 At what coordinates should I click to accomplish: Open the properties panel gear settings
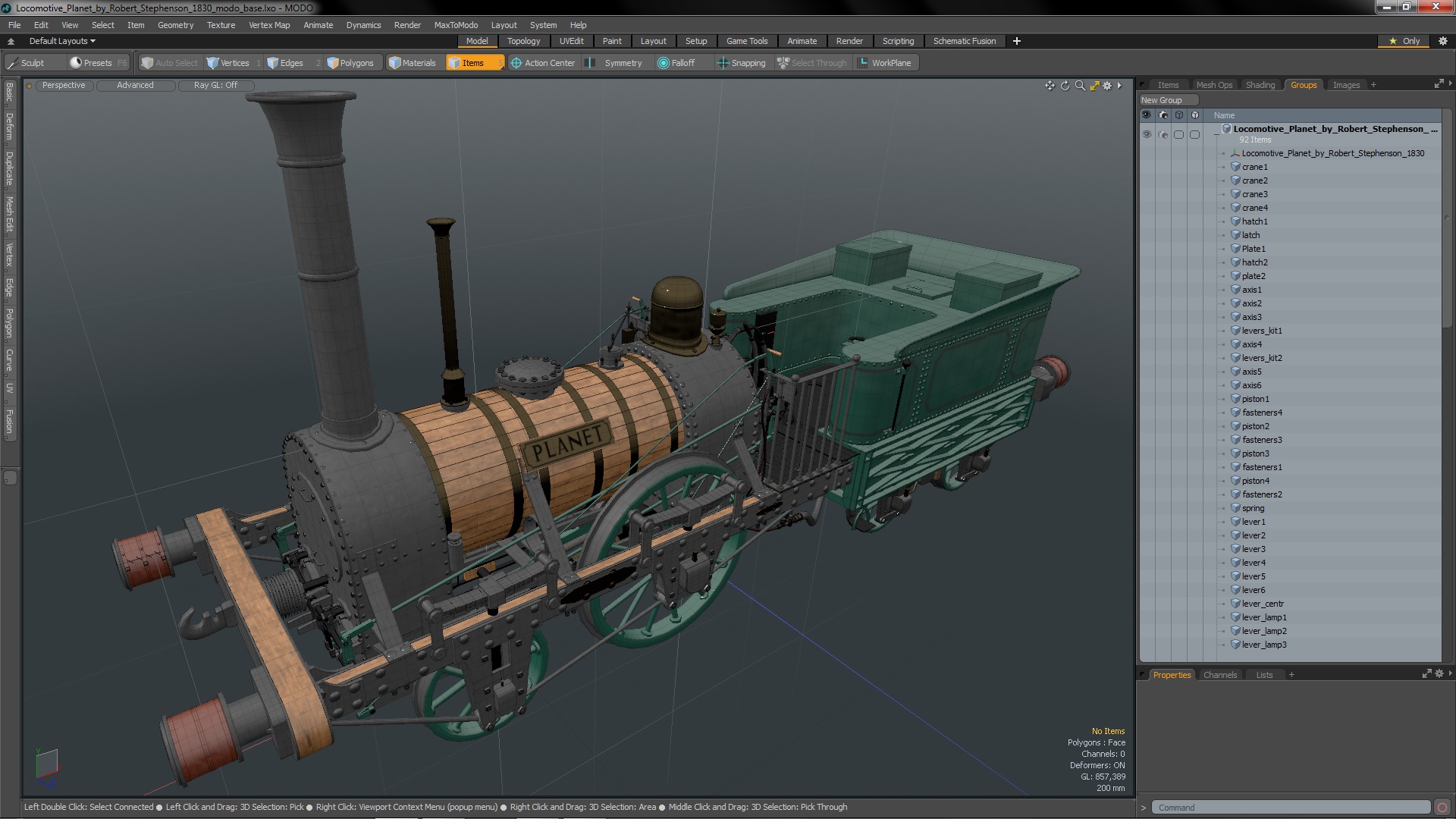(x=1439, y=673)
